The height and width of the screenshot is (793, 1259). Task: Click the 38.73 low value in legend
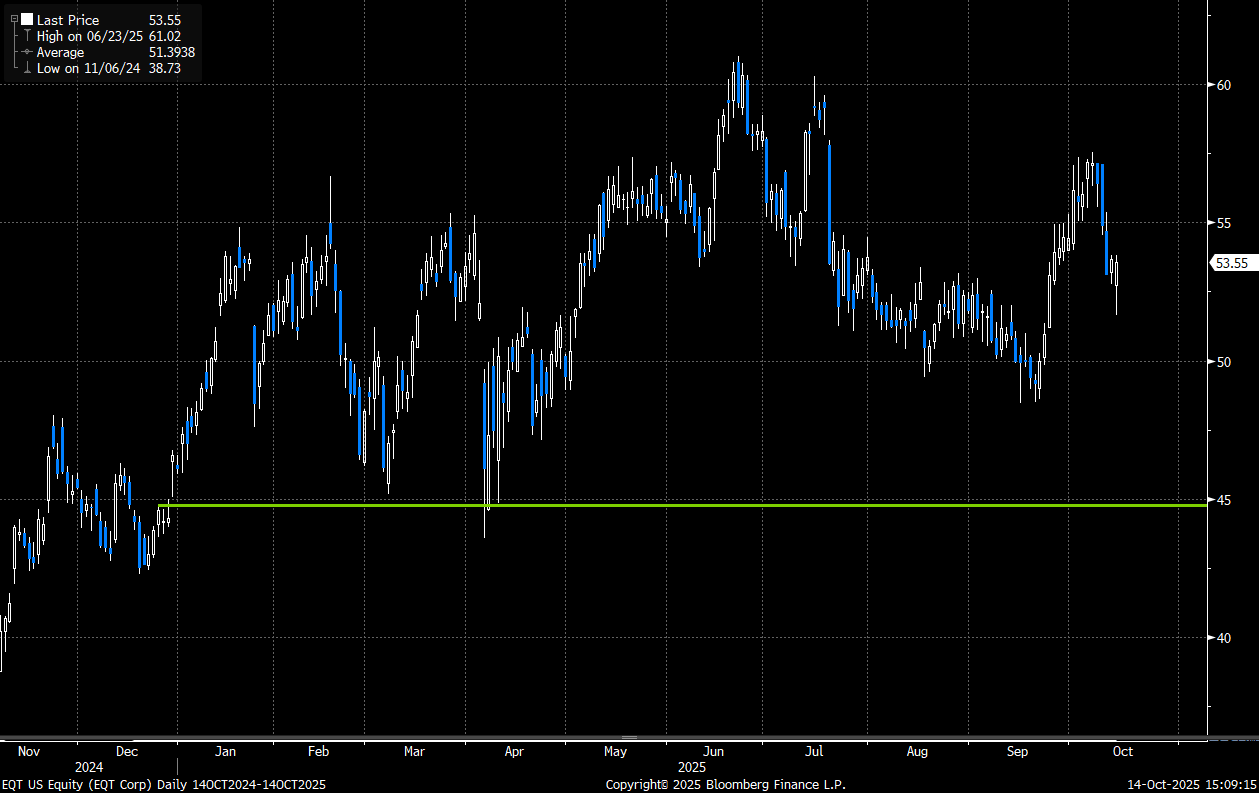coord(164,68)
